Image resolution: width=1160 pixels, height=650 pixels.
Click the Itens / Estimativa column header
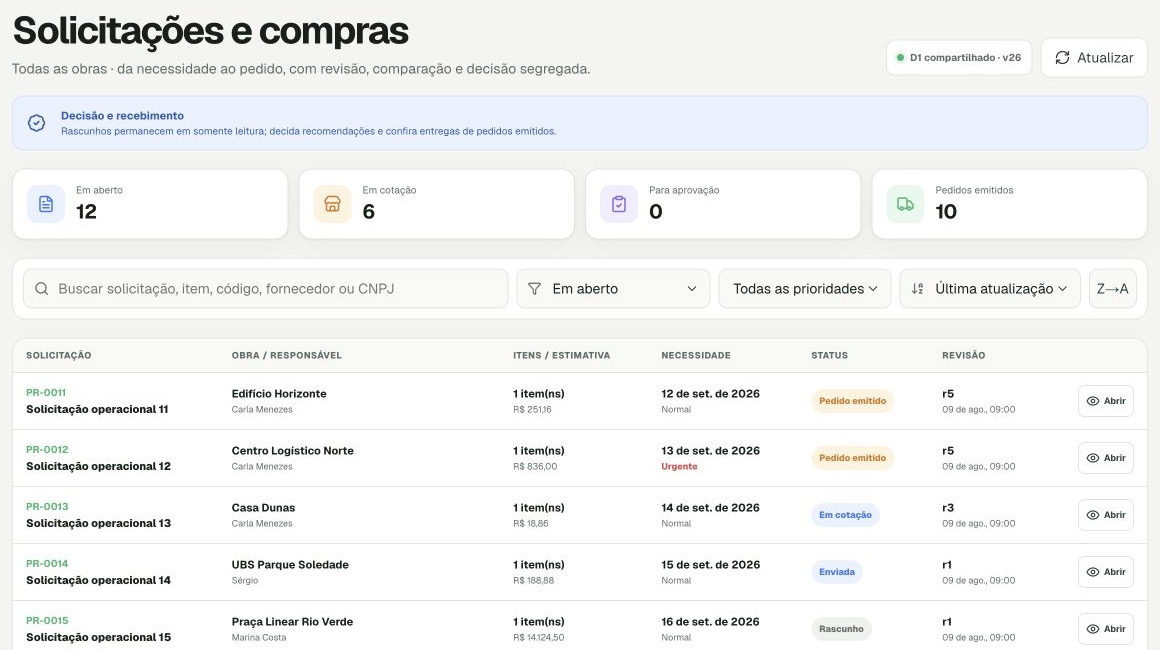point(562,356)
